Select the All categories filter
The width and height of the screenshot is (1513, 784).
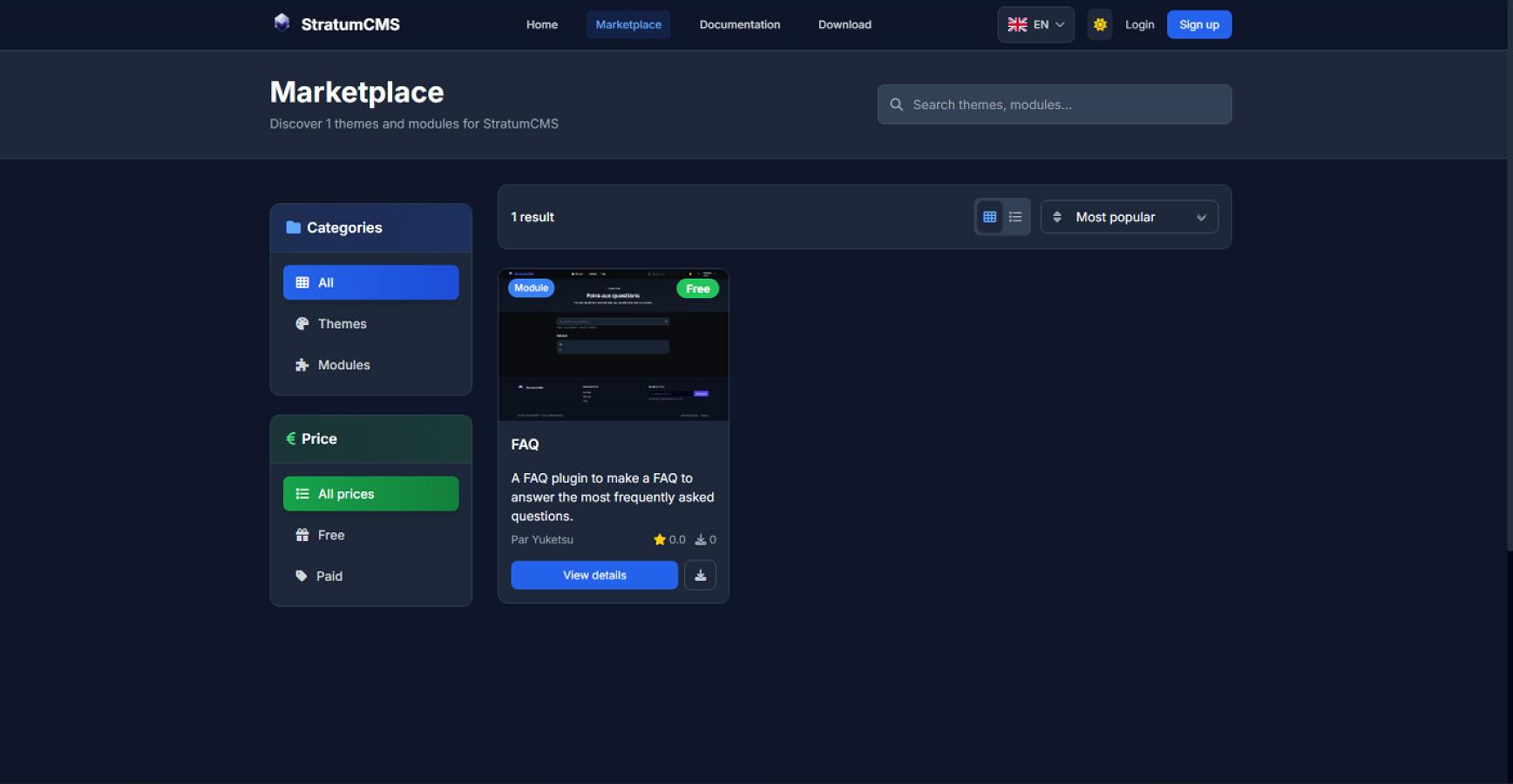click(x=370, y=282)
